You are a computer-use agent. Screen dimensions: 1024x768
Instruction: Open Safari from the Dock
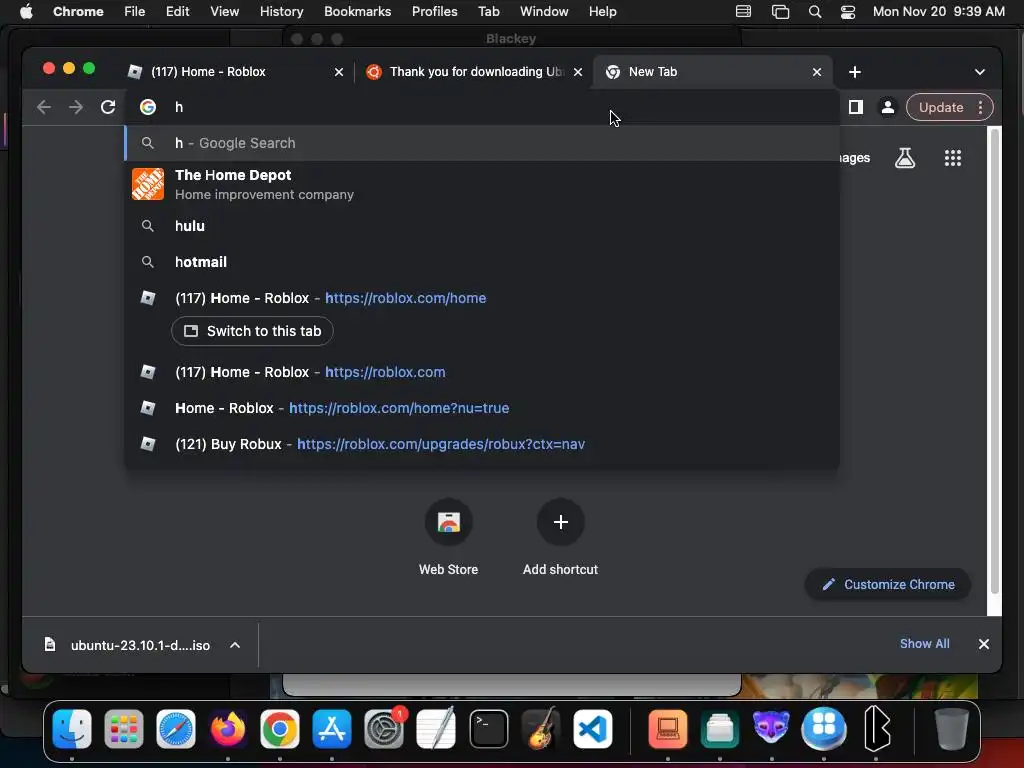176,729
